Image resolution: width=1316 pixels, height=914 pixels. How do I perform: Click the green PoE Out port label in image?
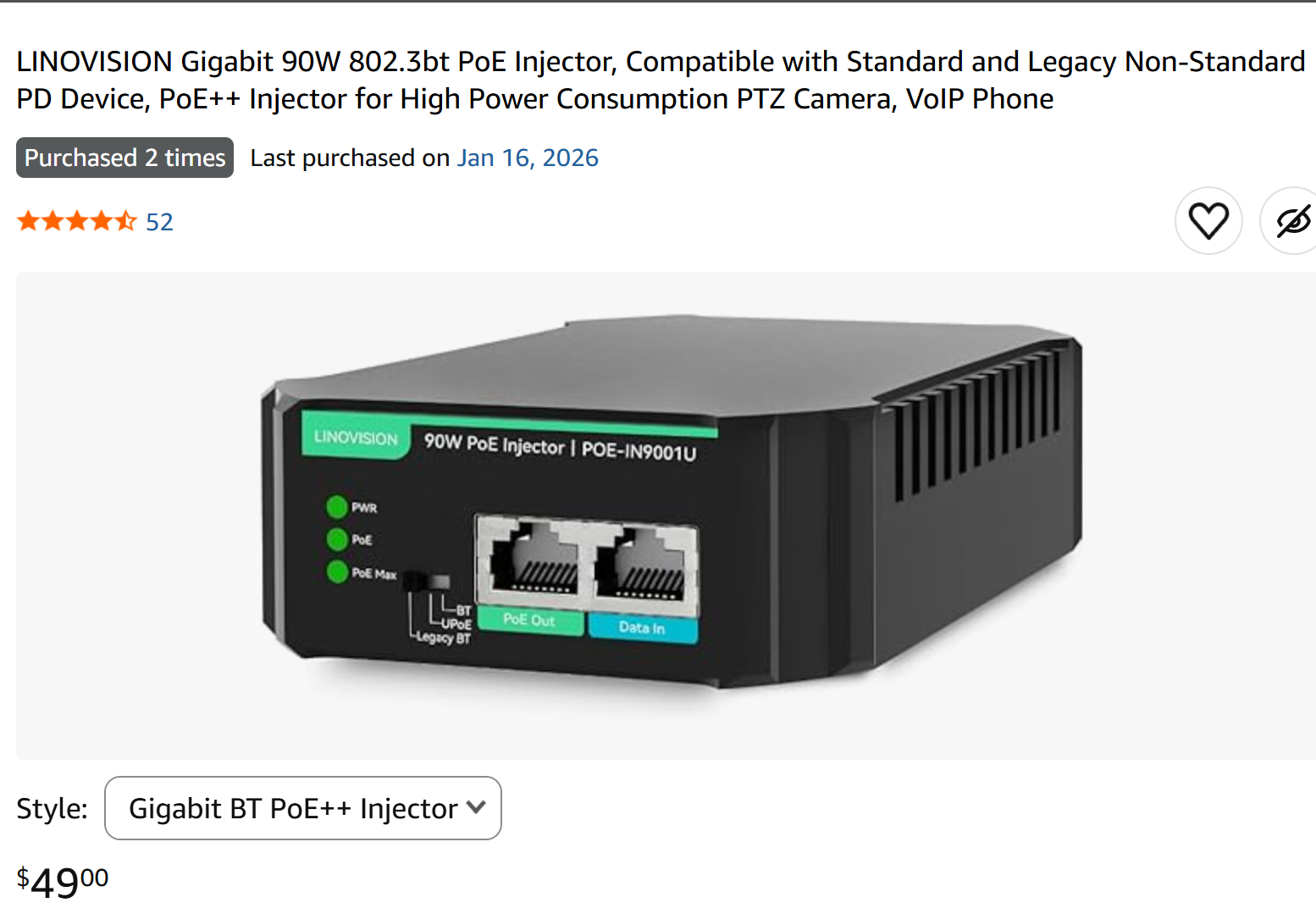coord(530,620)
